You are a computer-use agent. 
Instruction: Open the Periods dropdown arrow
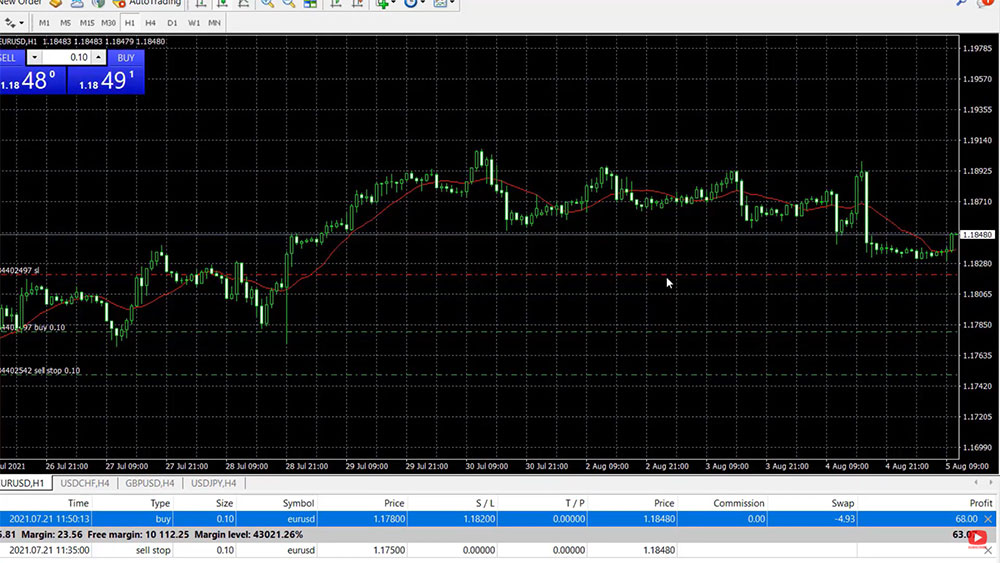pyautogui.click(x=422, y=3)
